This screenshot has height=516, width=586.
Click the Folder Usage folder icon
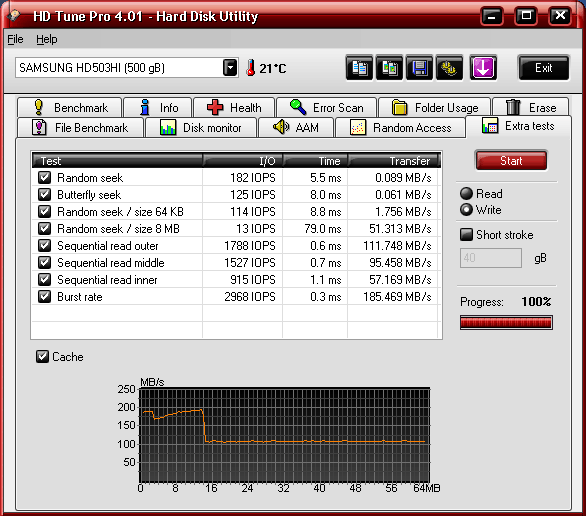pyautogui.click(x=400, y=107)
